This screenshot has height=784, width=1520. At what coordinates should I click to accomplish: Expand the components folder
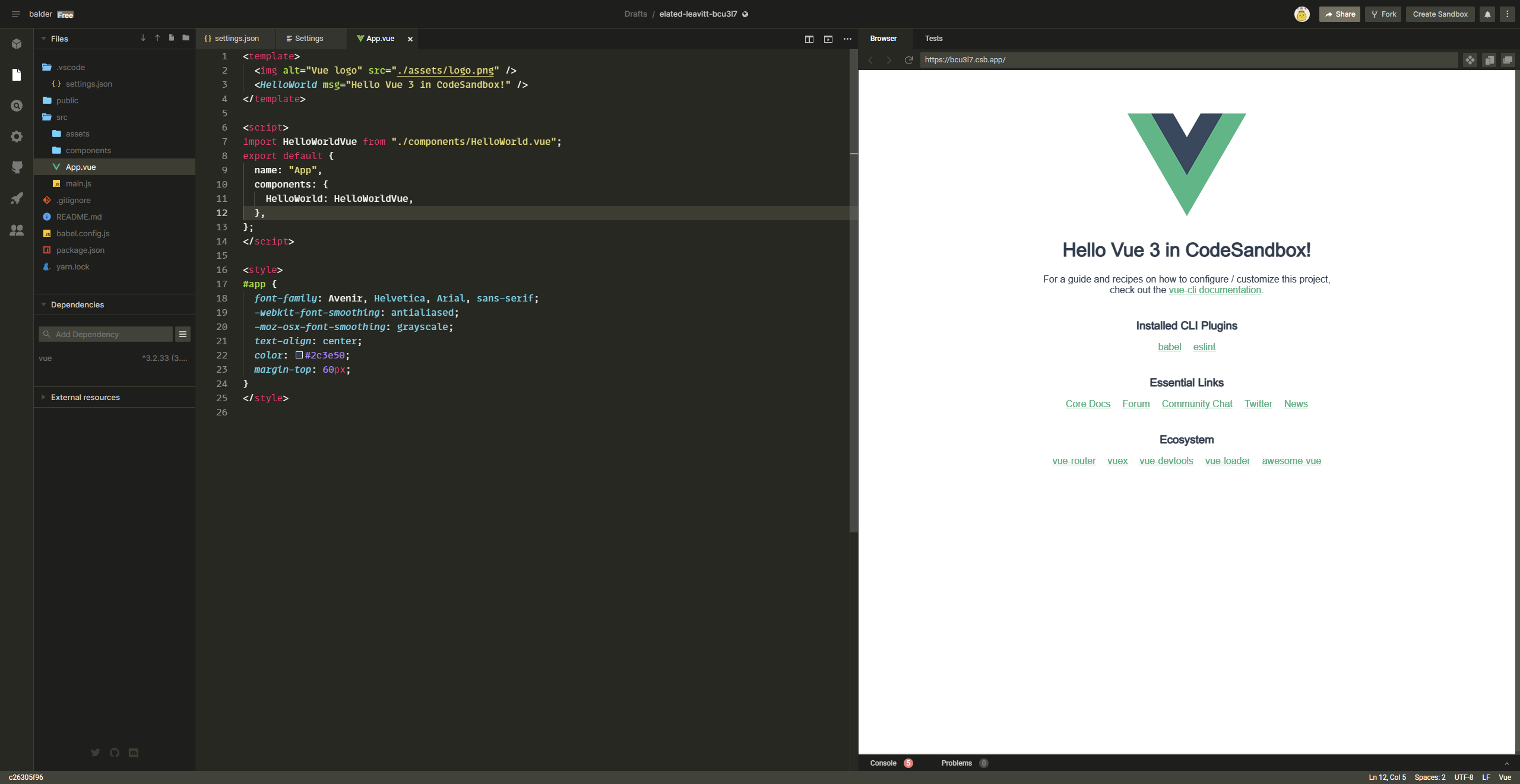[114, 150]
